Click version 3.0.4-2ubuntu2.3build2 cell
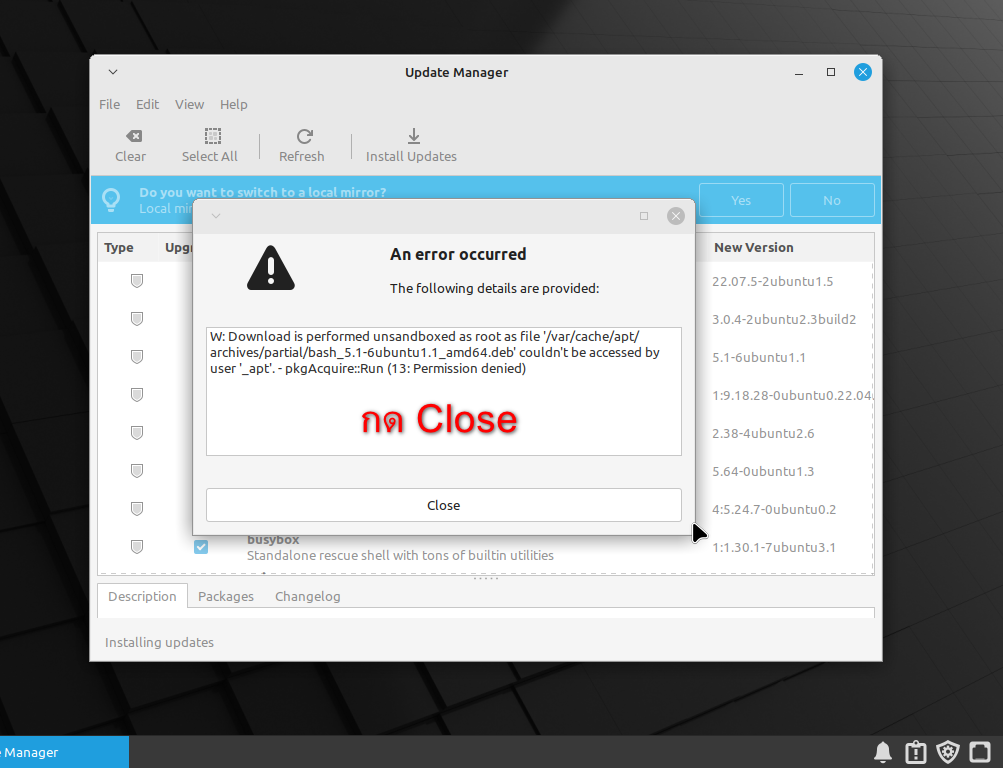 [x=784, y=319]
